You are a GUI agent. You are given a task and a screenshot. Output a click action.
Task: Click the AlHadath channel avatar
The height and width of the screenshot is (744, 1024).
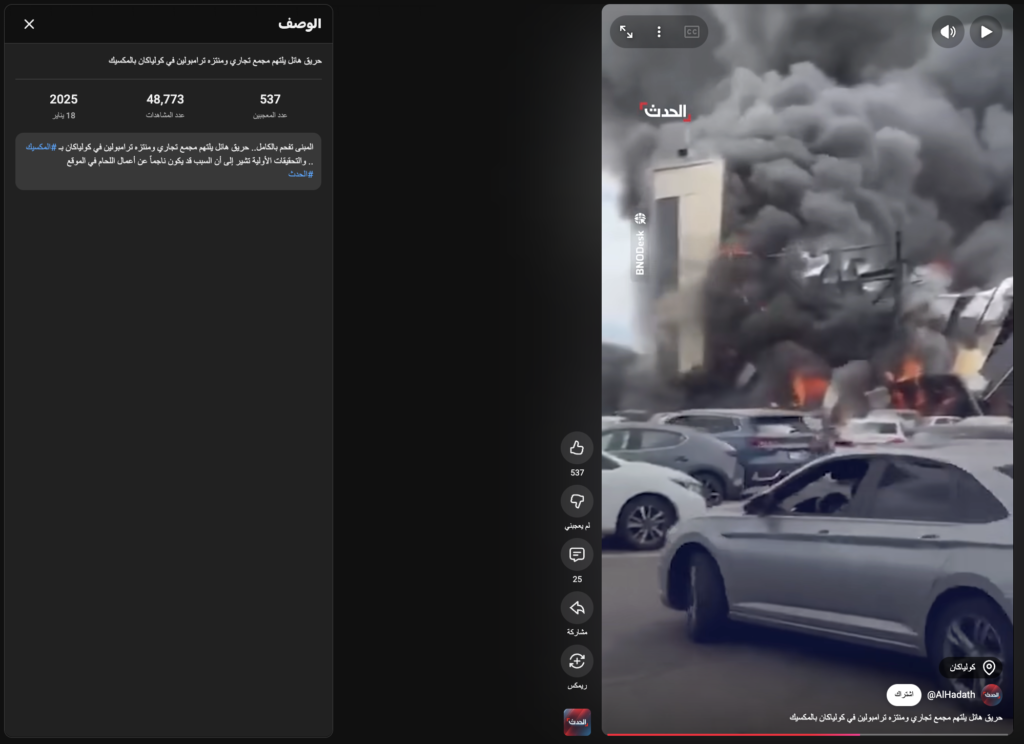(x=991, y=695)
